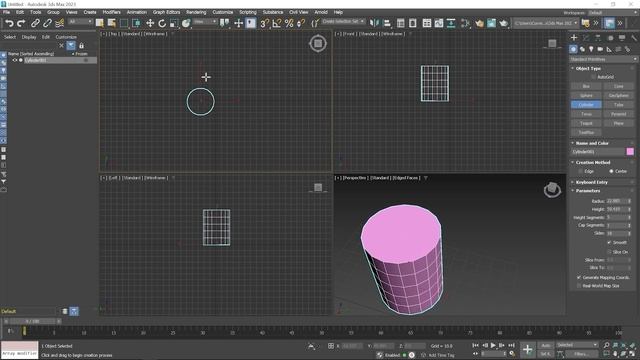
Task: Click the Undo arrow icon
Action: (9, 23)
